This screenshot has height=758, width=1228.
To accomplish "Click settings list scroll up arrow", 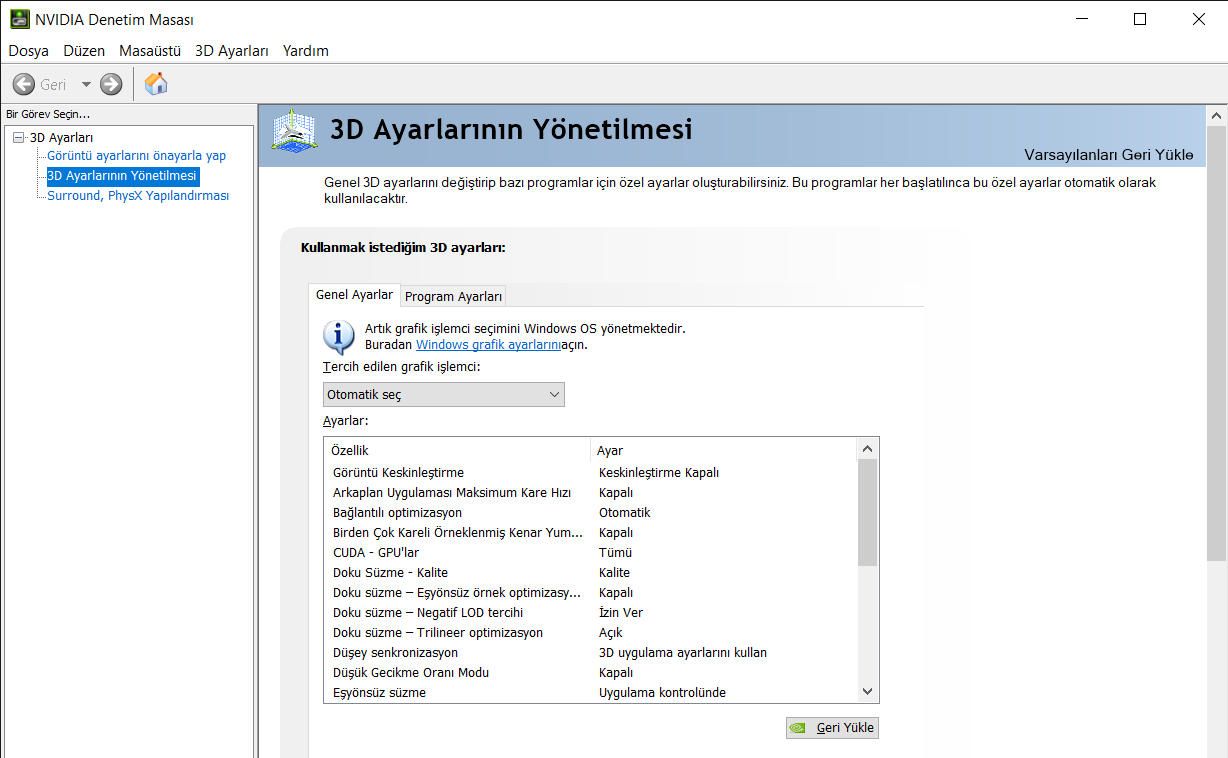I will click(x=868, y=449).
